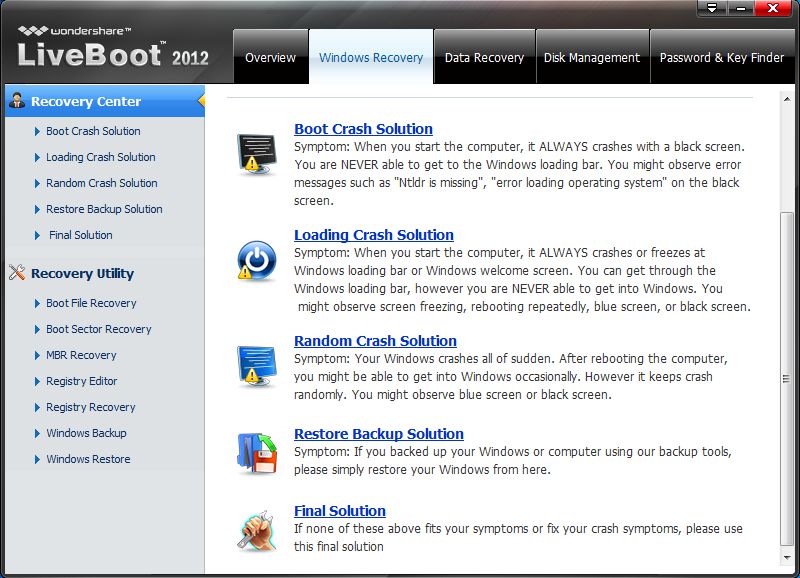The image size is (800, 578).
Task: Click the Random Crash Solution blue monitor icon
Action: 257,366
